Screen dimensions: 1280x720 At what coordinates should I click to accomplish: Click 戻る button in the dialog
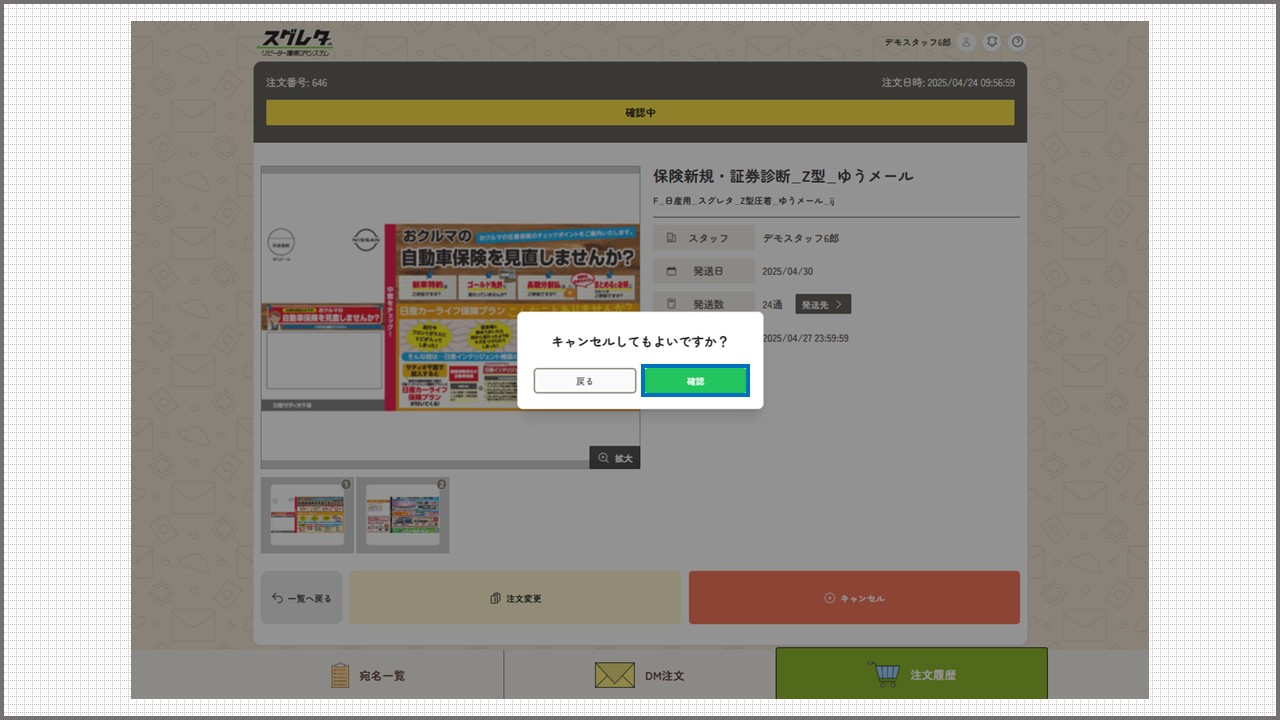[x=585, y=381]
